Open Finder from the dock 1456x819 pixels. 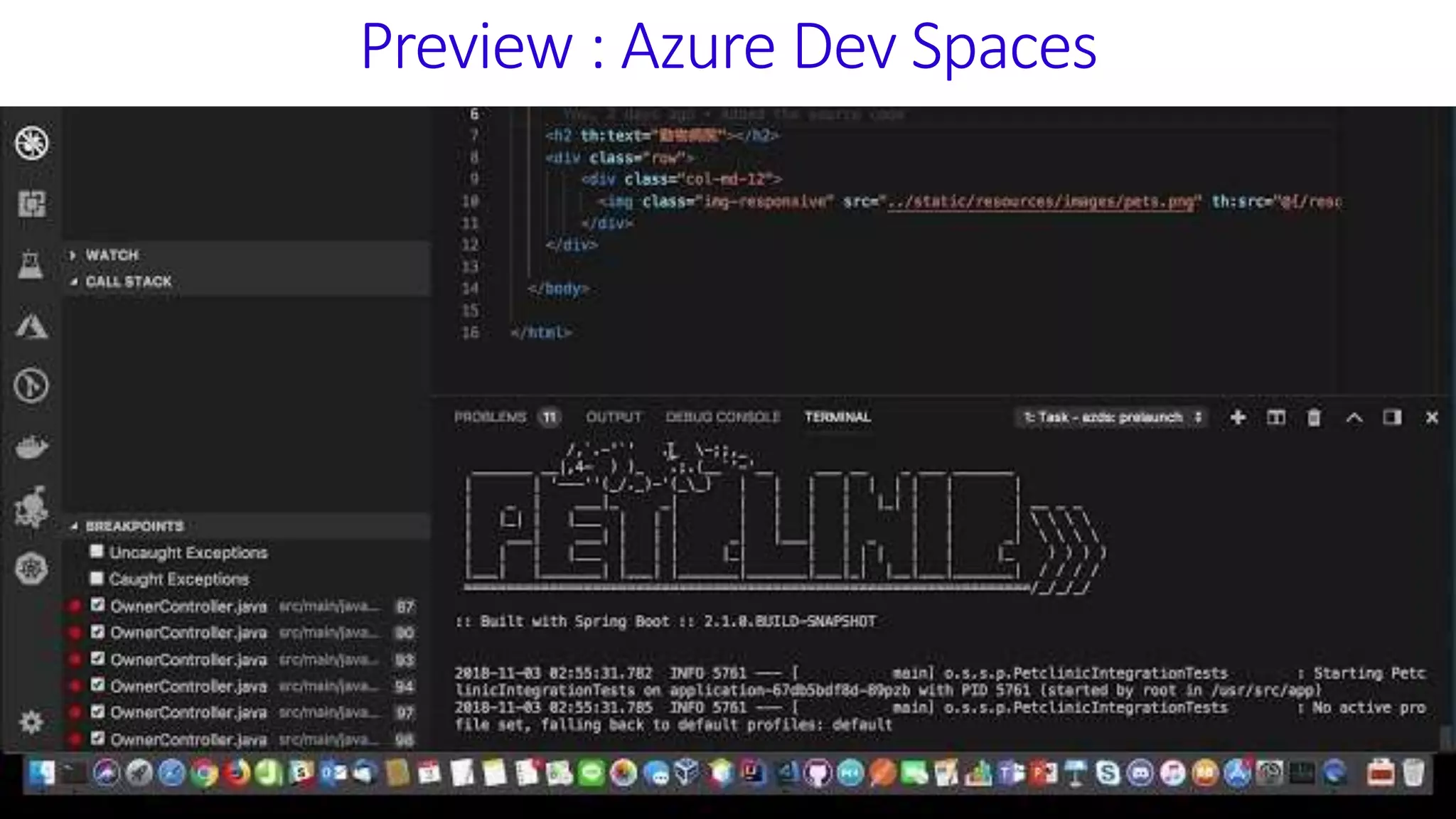click(x=42, y=773)
